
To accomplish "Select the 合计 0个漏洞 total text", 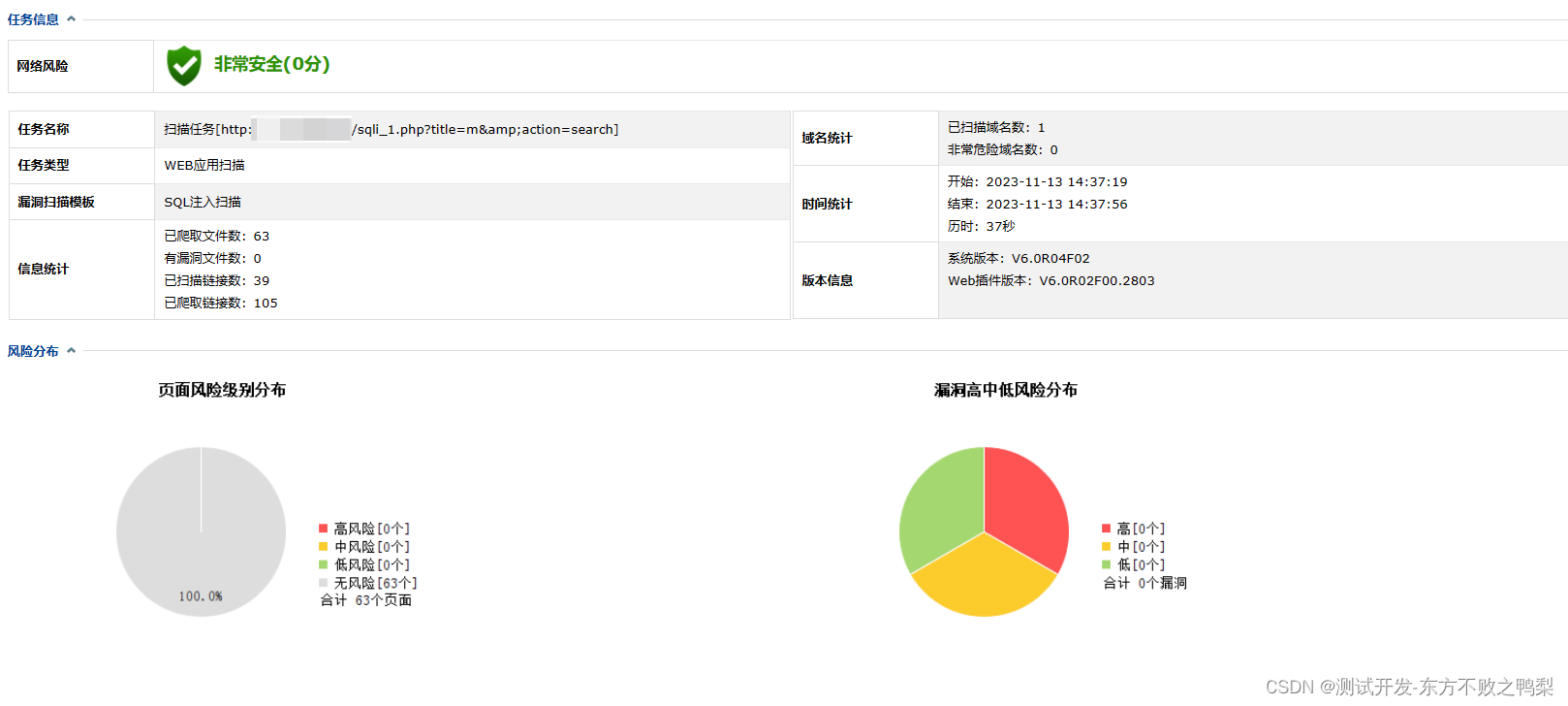I will click(x=1145, y=583).
